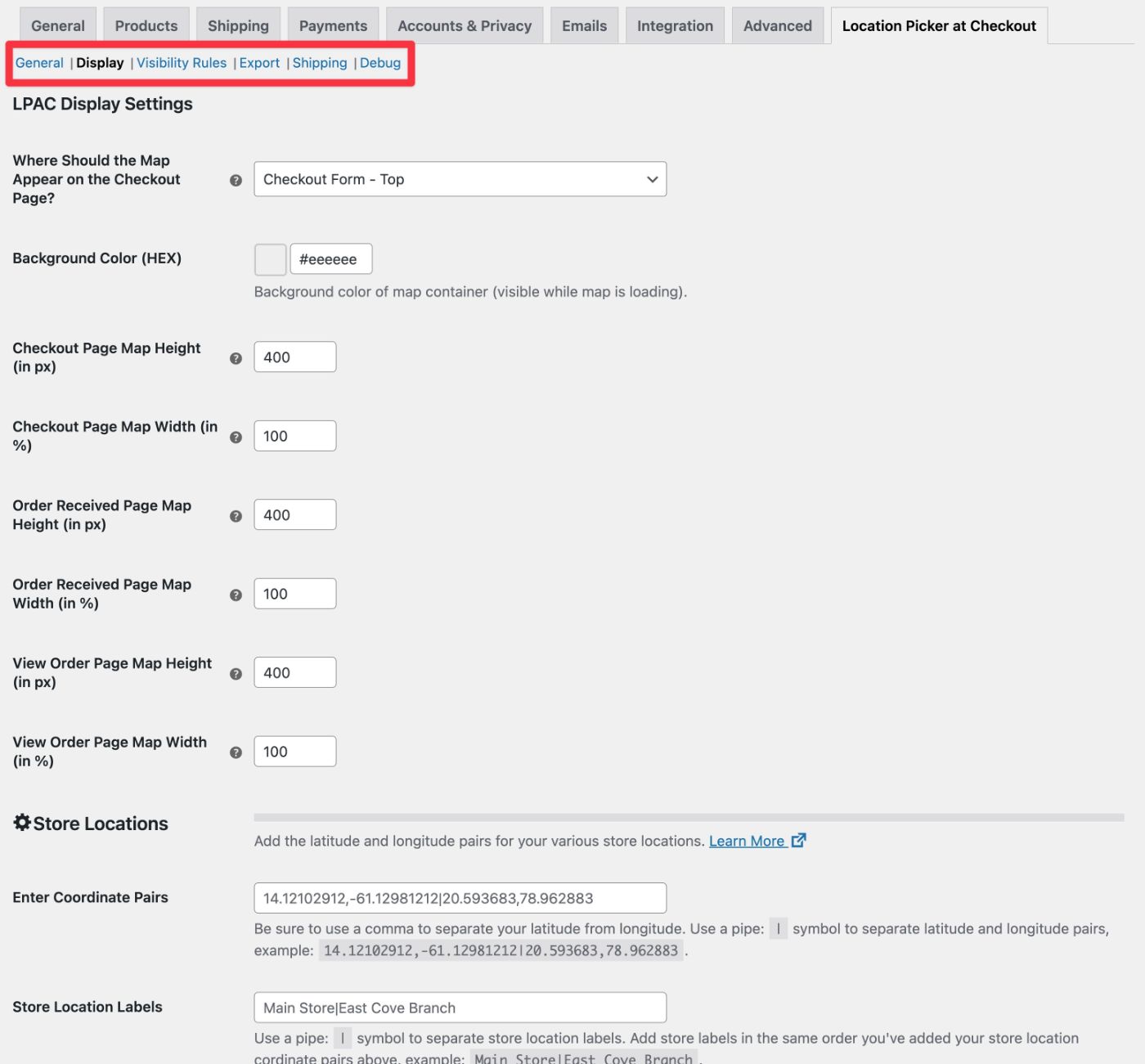
Task: Click the Store Location Labels field
Action: (460, 1008)
